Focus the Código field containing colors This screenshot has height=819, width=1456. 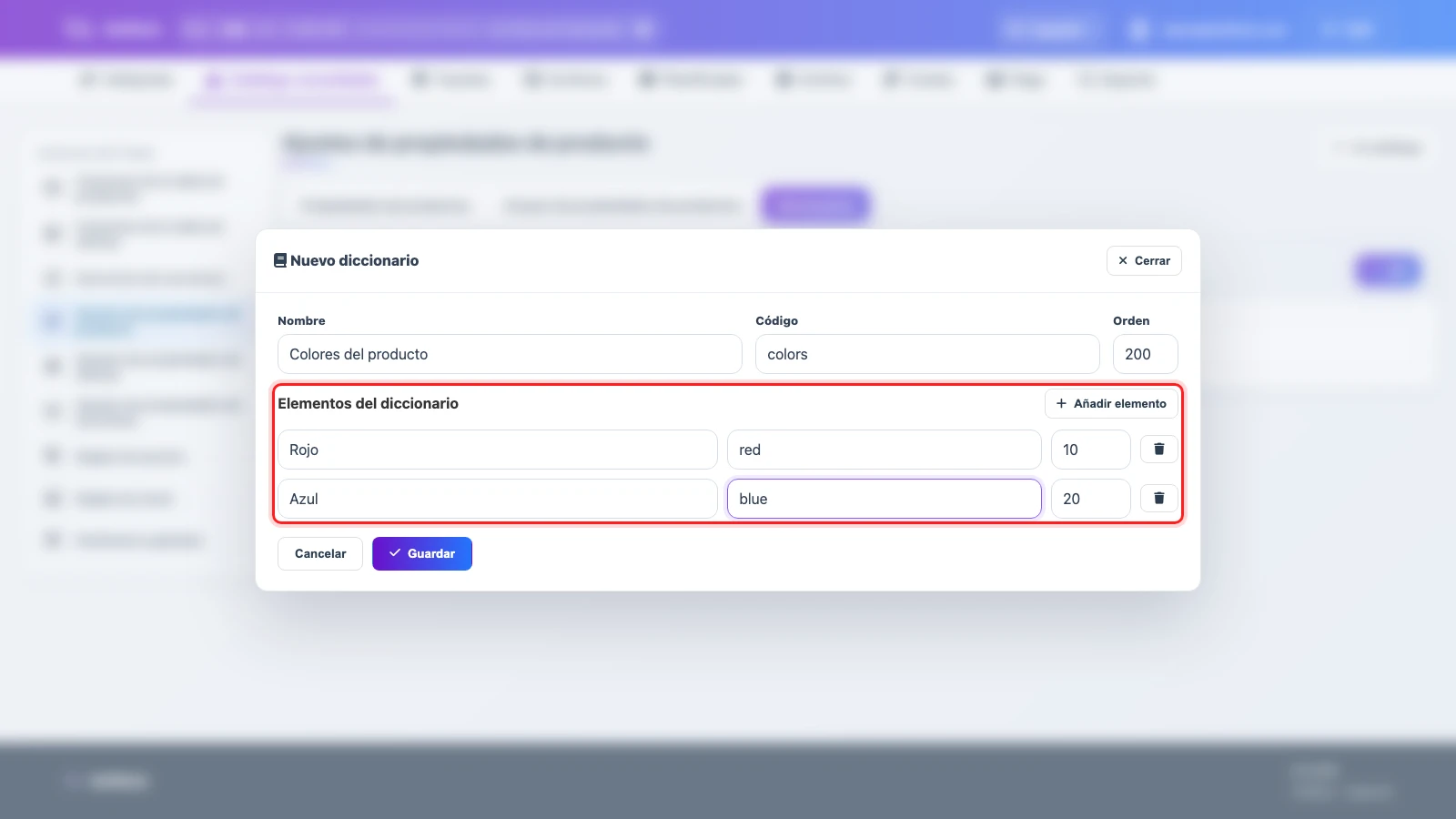[927, 354]
